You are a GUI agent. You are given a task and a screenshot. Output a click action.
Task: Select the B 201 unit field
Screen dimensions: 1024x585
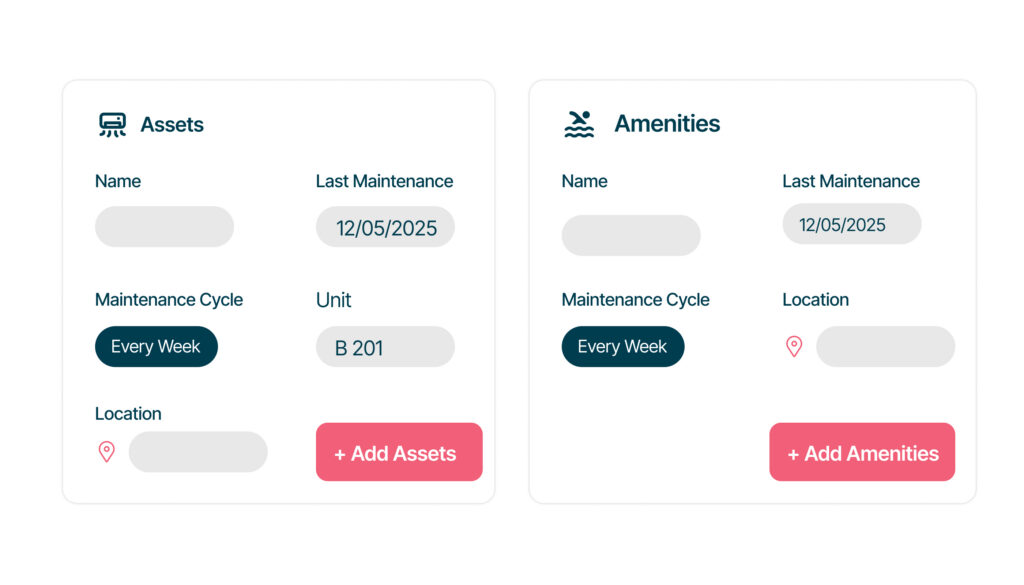pyautogui.click(x=385, y=347)
